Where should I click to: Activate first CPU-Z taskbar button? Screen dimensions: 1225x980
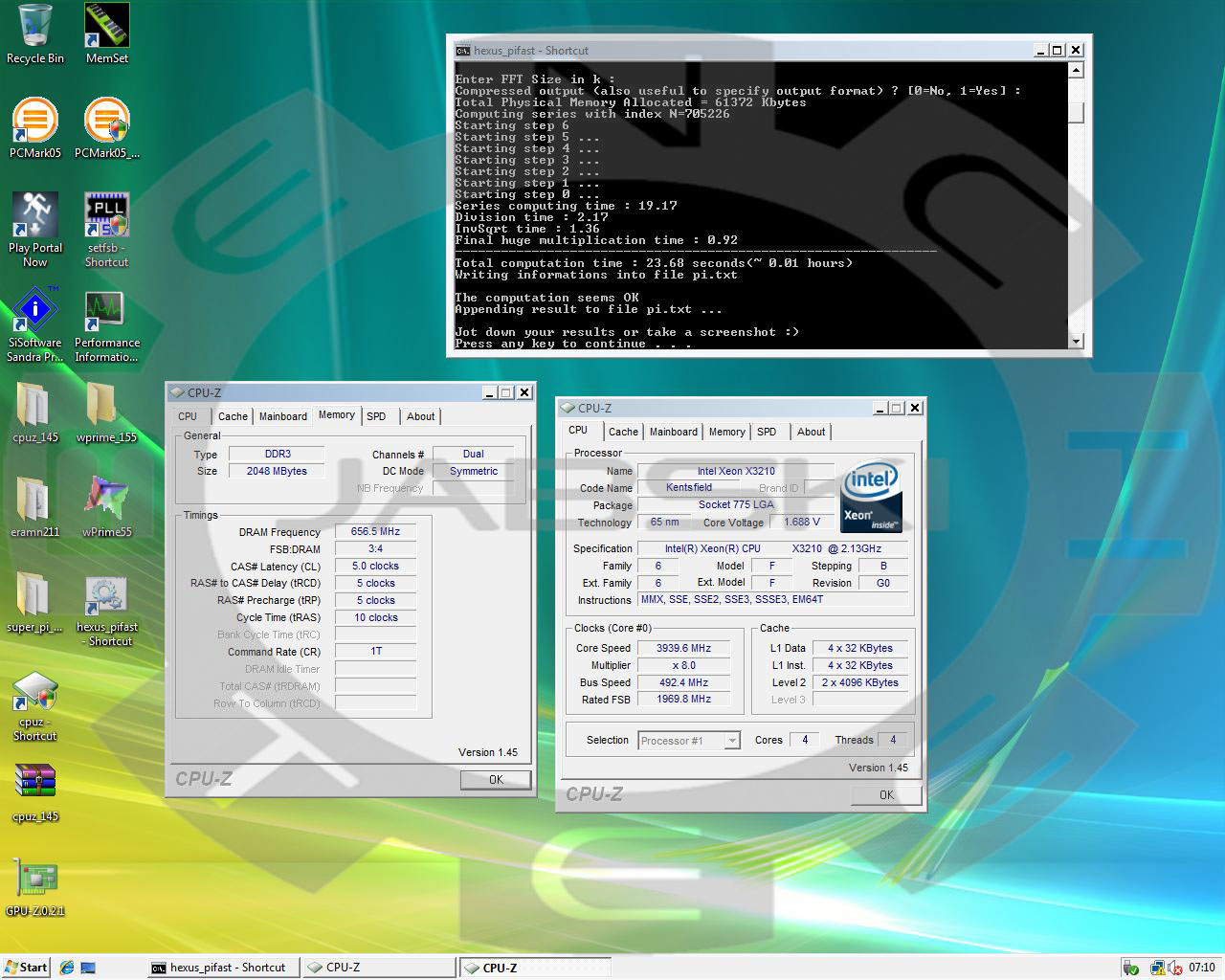(379, 968)
